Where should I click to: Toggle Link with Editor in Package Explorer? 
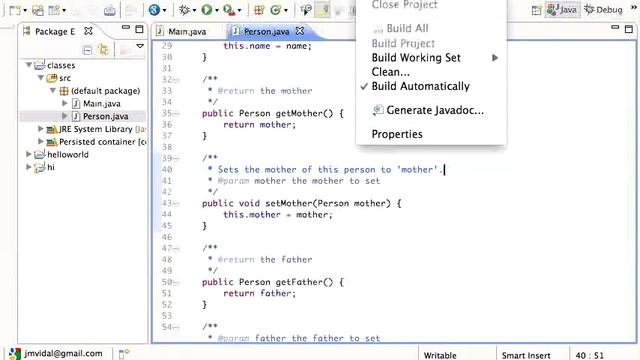(103, 50)
